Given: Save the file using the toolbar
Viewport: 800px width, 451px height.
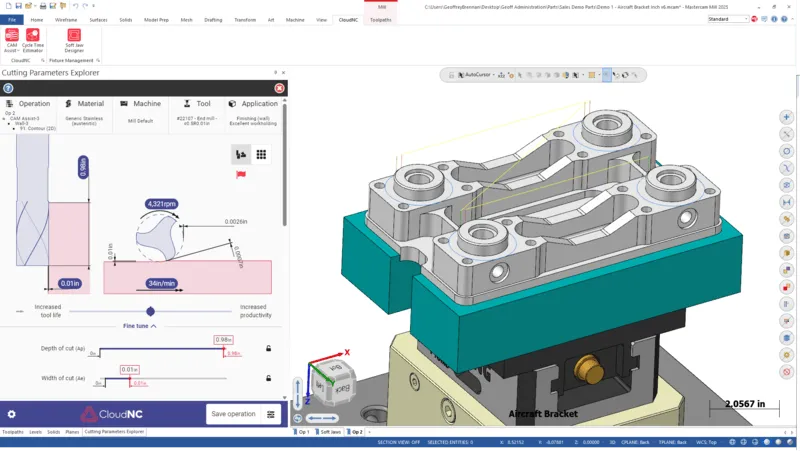Looking at the screenshot, I should pos(18,6).
